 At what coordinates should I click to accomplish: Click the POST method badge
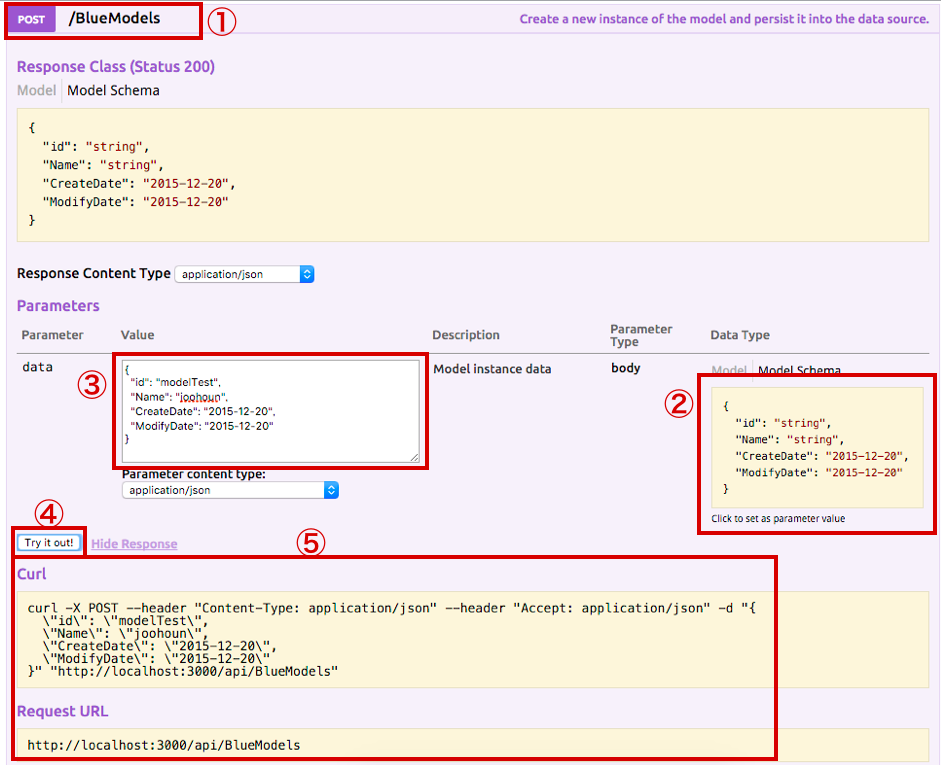point(31,19)
